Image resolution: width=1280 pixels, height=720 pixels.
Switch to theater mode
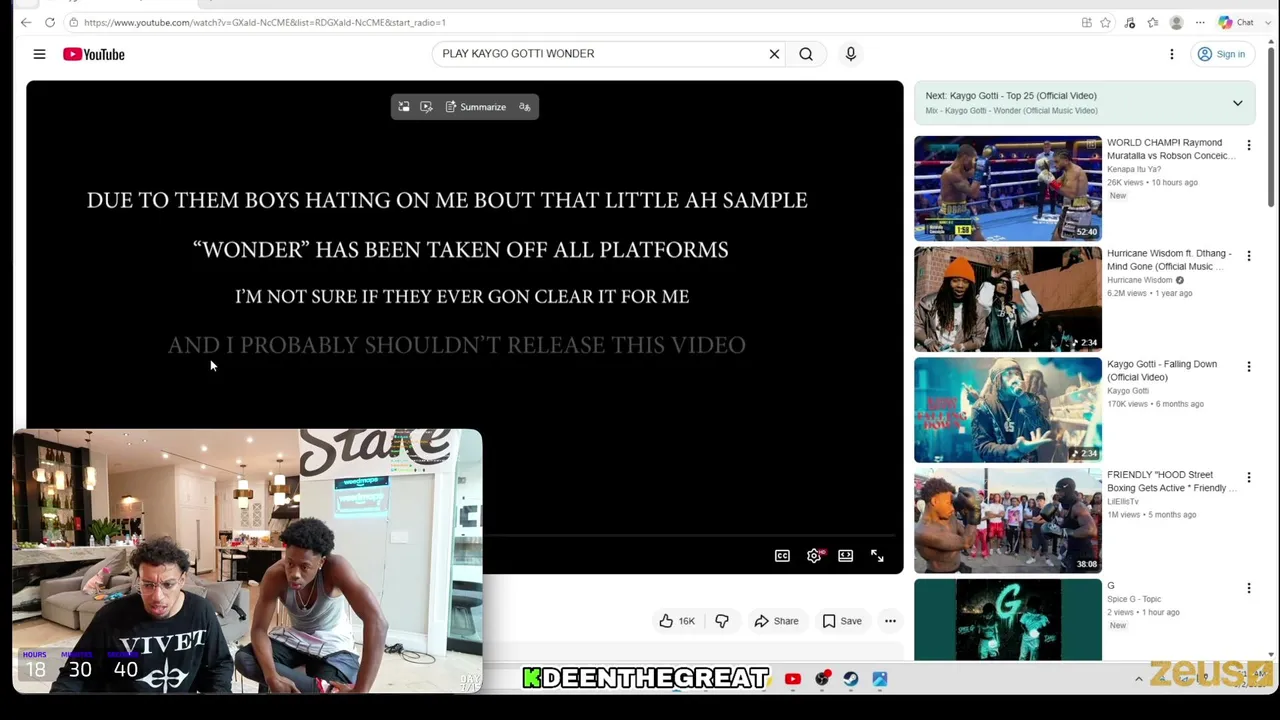click(x=846, y=556)
